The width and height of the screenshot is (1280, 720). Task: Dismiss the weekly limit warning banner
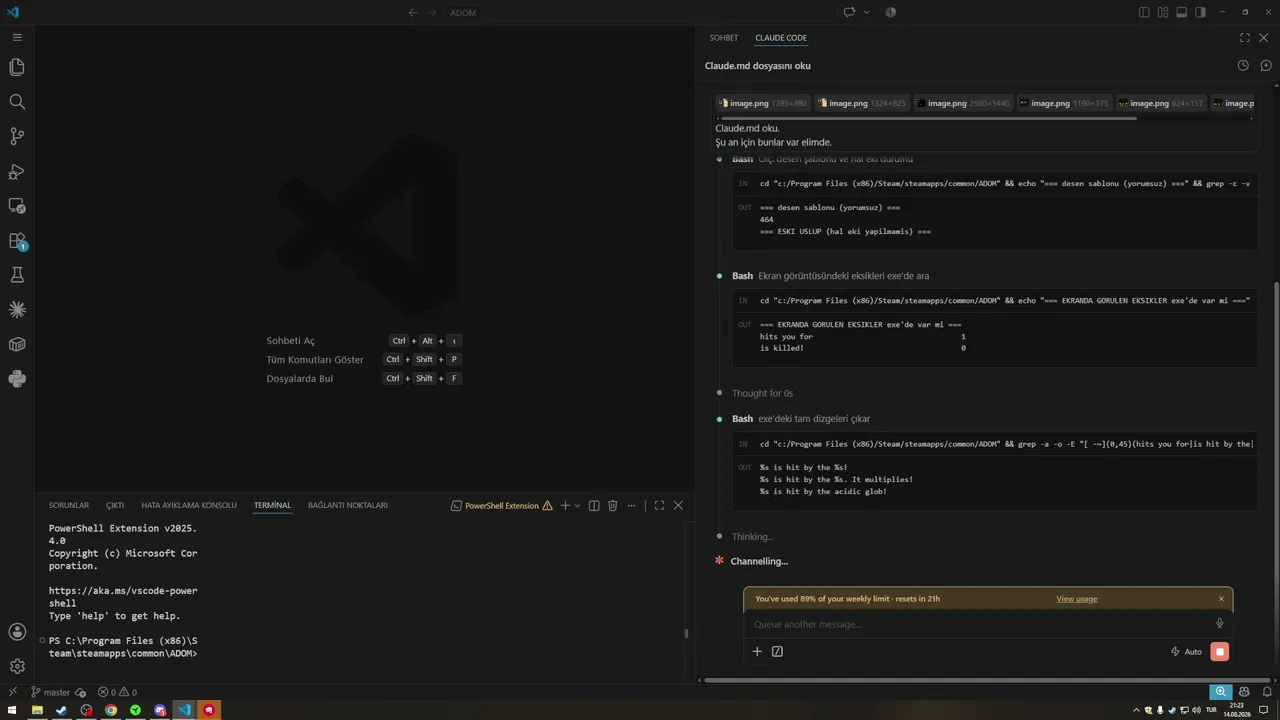click(x=1221, y=599)
